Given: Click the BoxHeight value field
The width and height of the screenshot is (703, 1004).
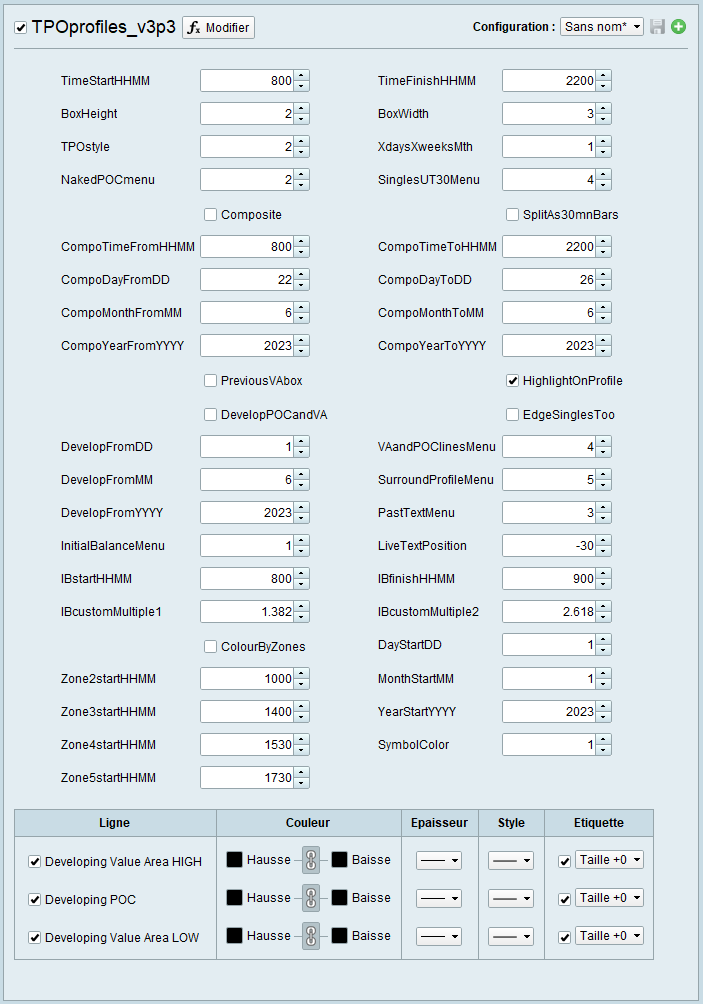Looking at the screenshot, I should [247, 114].
